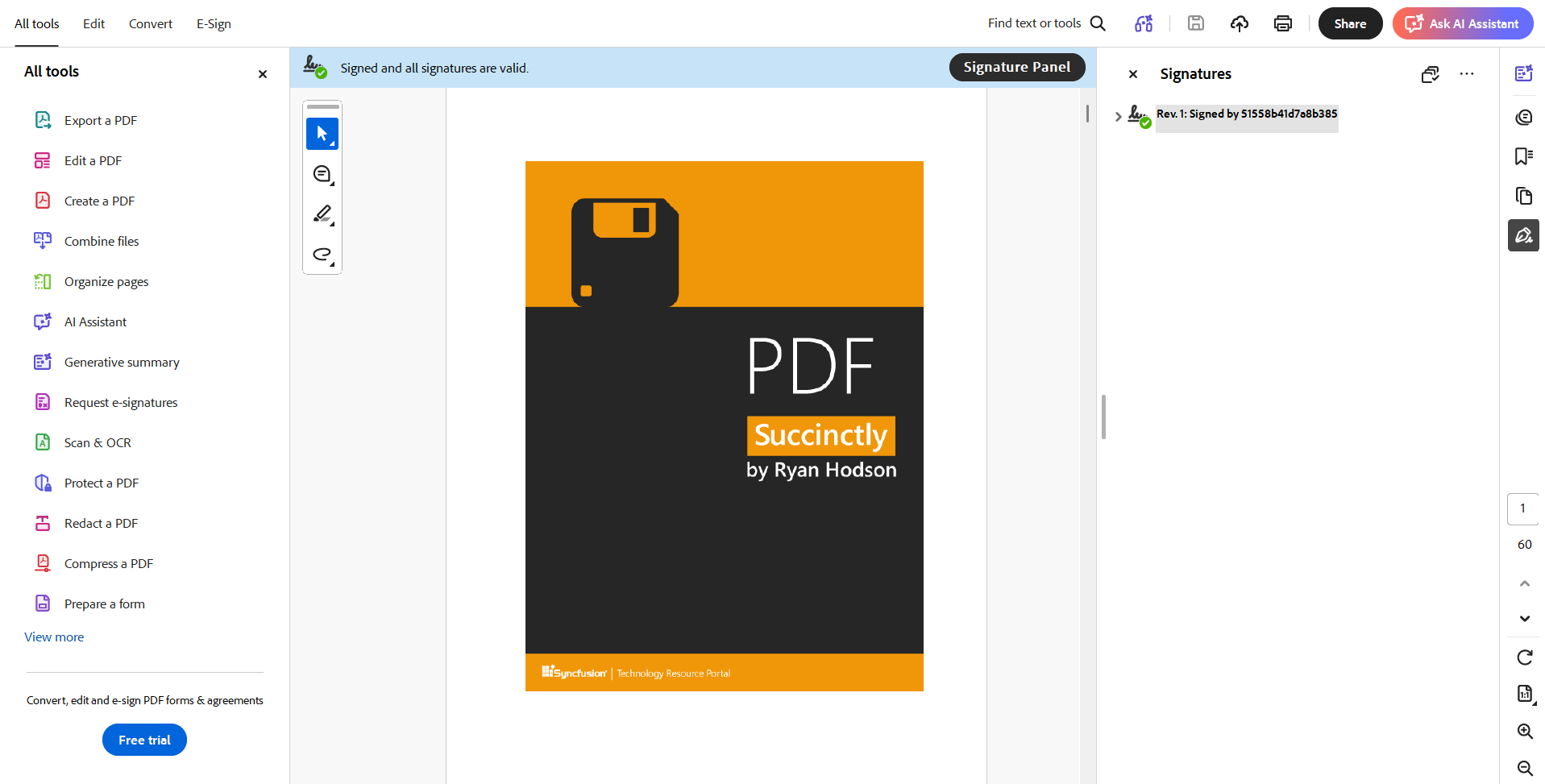Open the Convert tab
Image resolution: width=1545 pixels, height=784 pixels.
(x=151, y=23)
